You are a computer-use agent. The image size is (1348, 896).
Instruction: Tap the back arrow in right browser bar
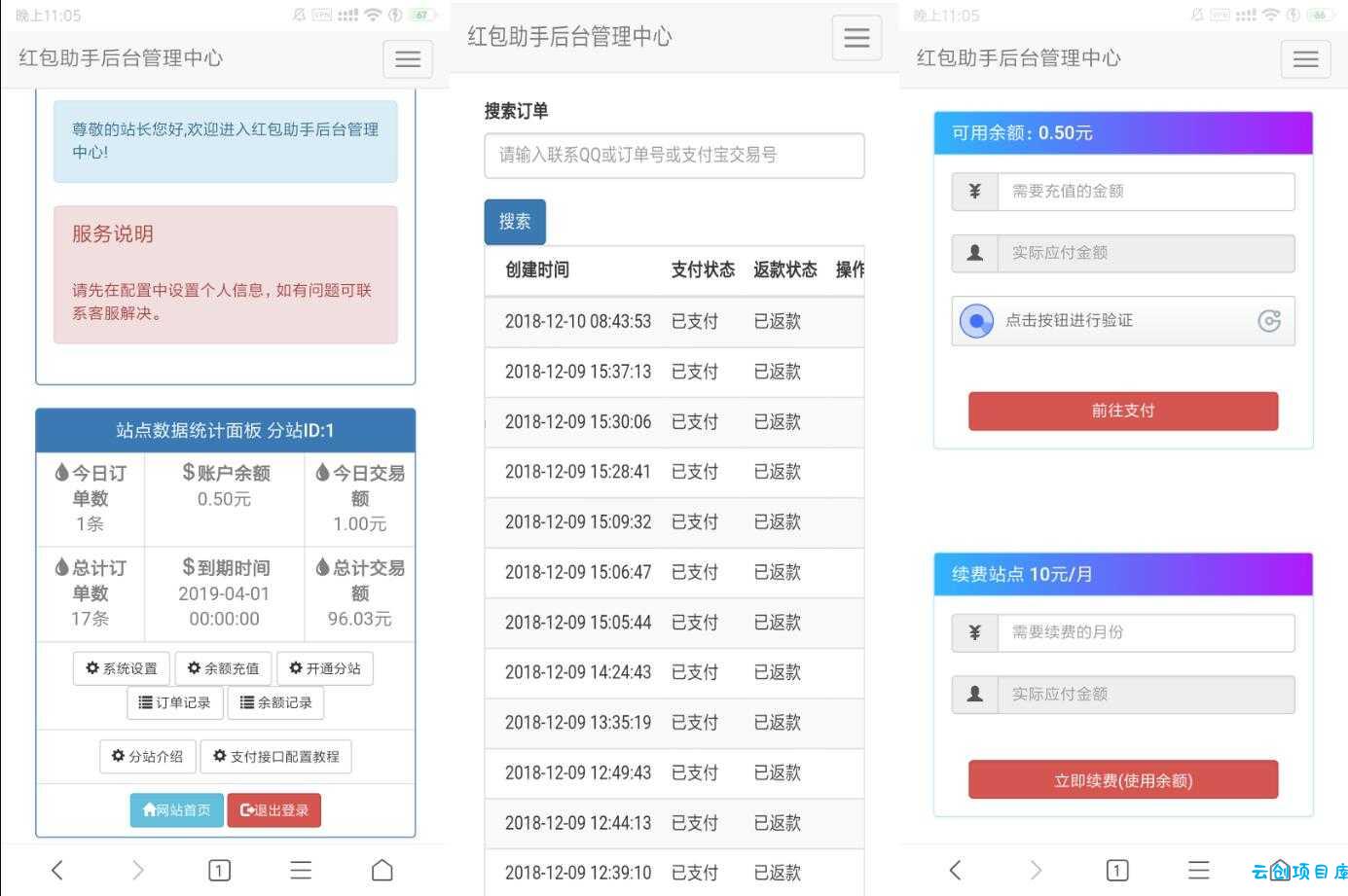coord(955,870)
